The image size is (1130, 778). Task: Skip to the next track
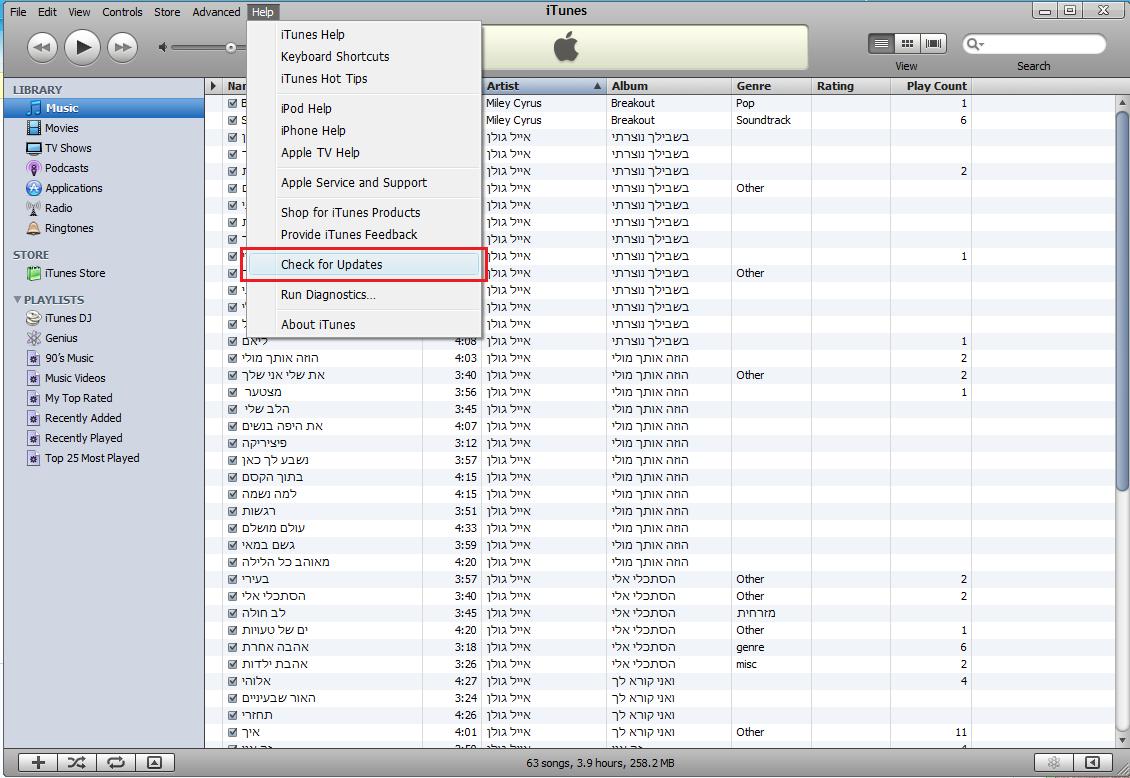click(x=122, y=47)
